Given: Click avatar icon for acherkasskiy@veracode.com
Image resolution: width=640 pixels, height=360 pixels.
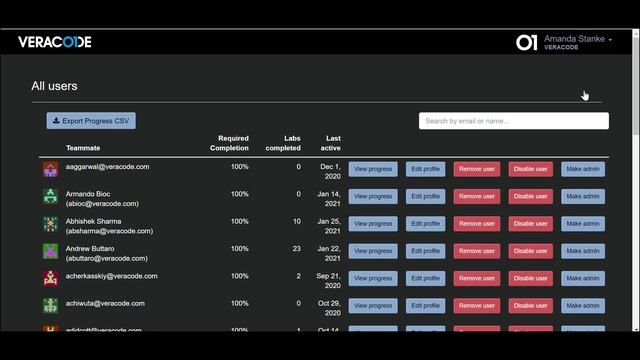Looking at the screenshot, I should pos(51,278).
